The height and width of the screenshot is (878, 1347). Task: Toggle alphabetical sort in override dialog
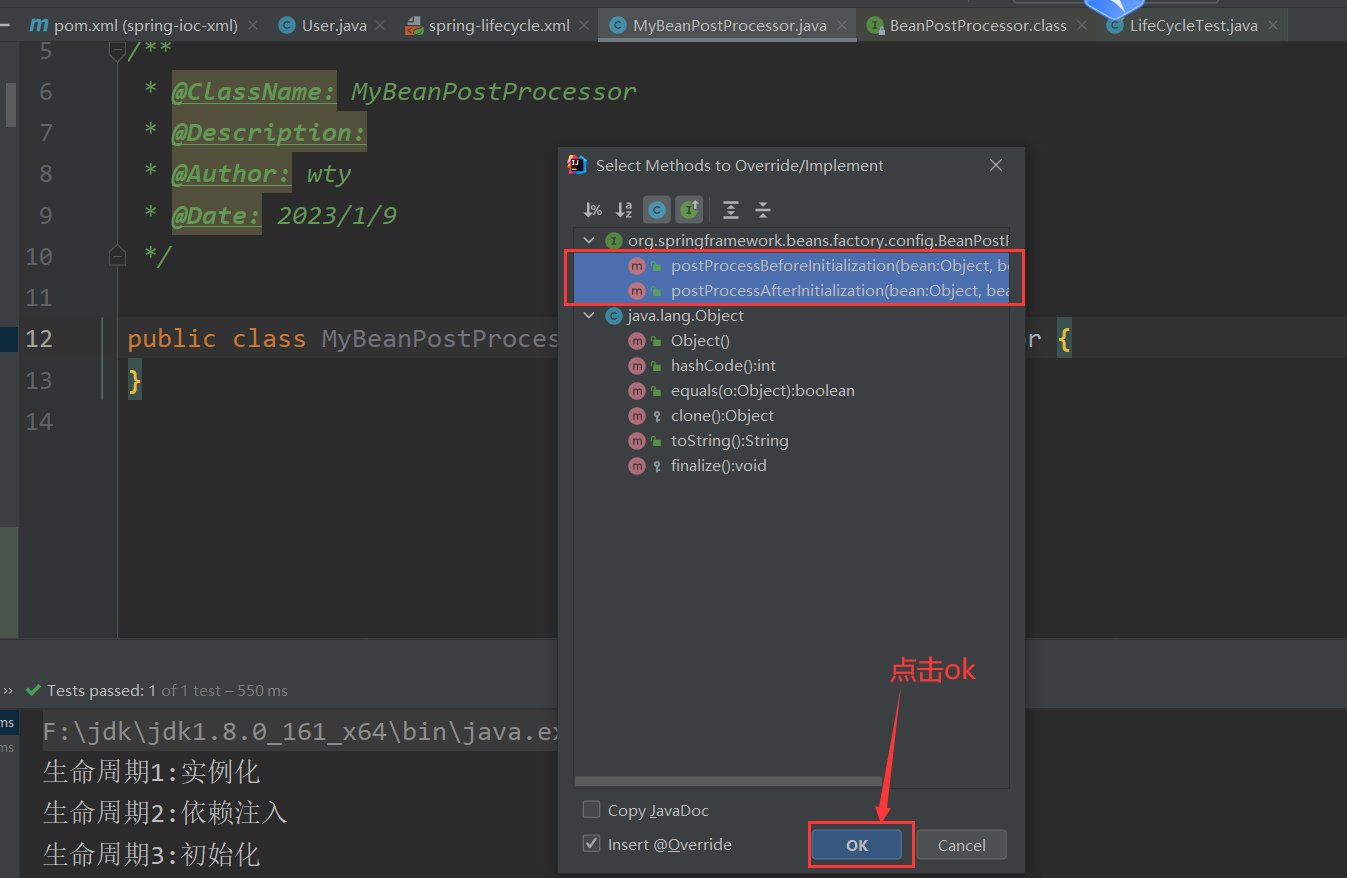pos(624,210)
